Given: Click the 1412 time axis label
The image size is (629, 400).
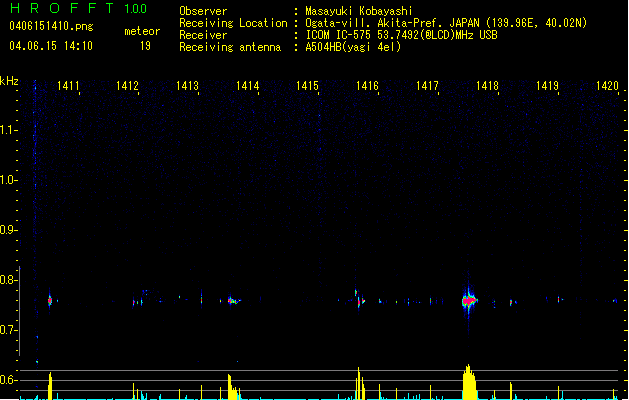Looking at the screenshot, I should [128, 85].
